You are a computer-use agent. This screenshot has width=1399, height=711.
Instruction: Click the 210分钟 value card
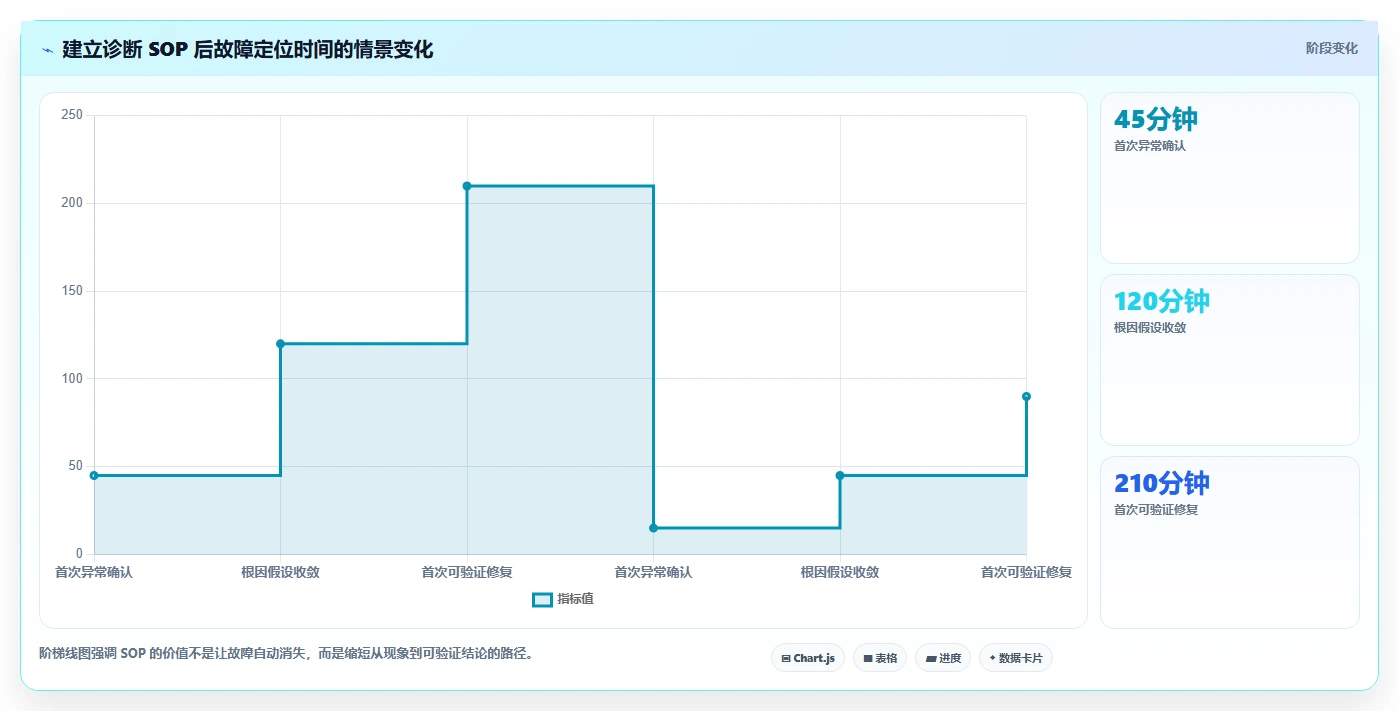pos(1229,542)
